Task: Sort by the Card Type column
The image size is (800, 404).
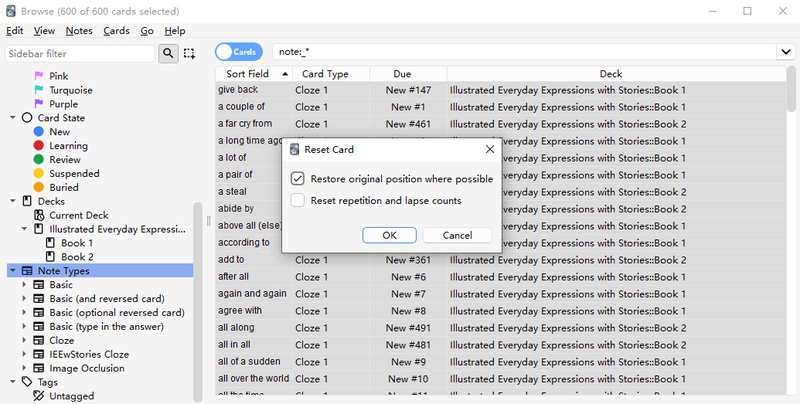Action: (331, 74)
